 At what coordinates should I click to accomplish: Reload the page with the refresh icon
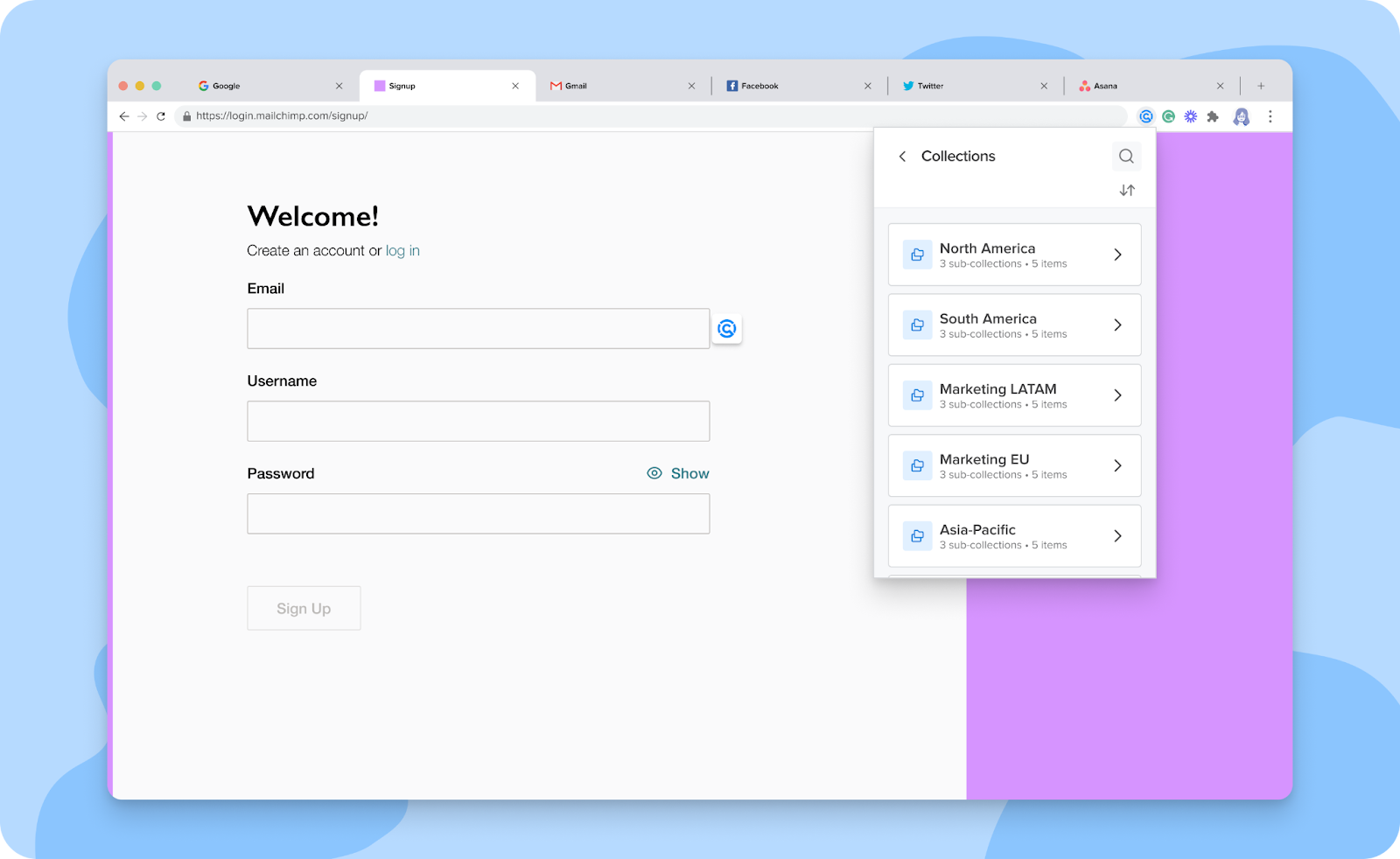(161, 116)
